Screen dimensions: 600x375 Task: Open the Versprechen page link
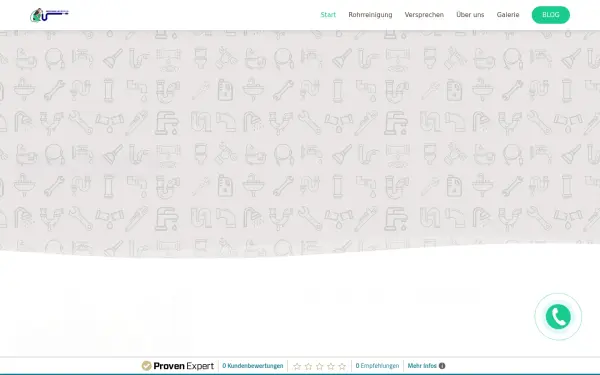(424, 15)
